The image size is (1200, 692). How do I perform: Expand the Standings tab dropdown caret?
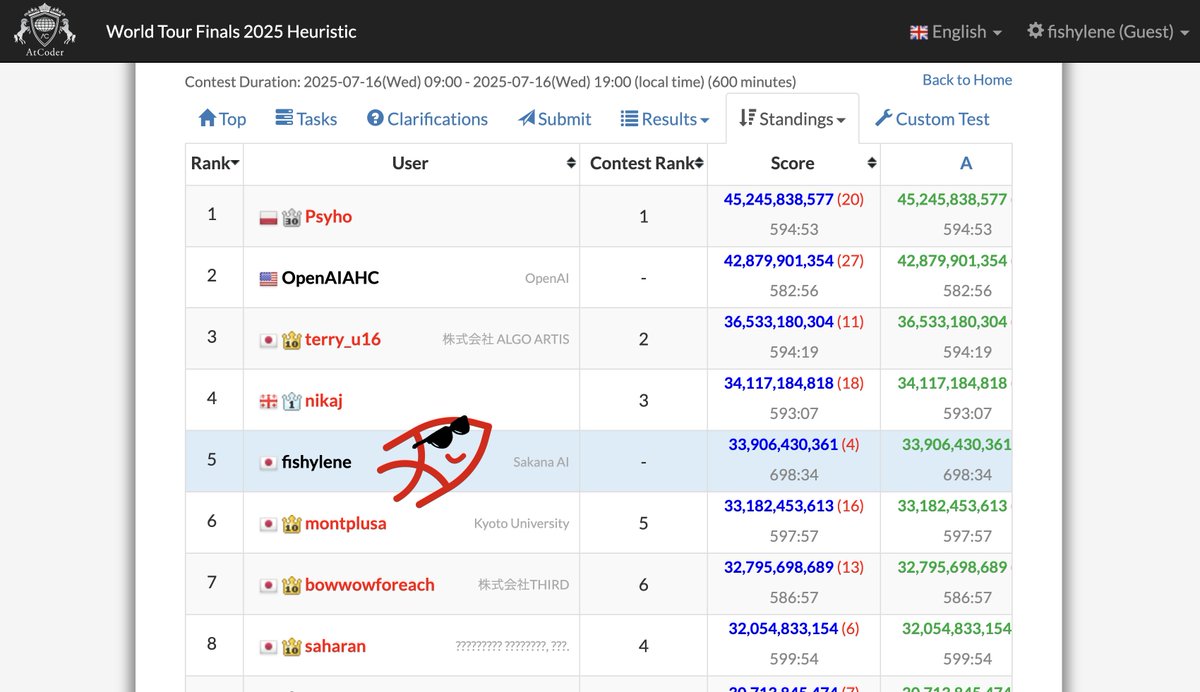pyautogui.click(x=841, y=120)
